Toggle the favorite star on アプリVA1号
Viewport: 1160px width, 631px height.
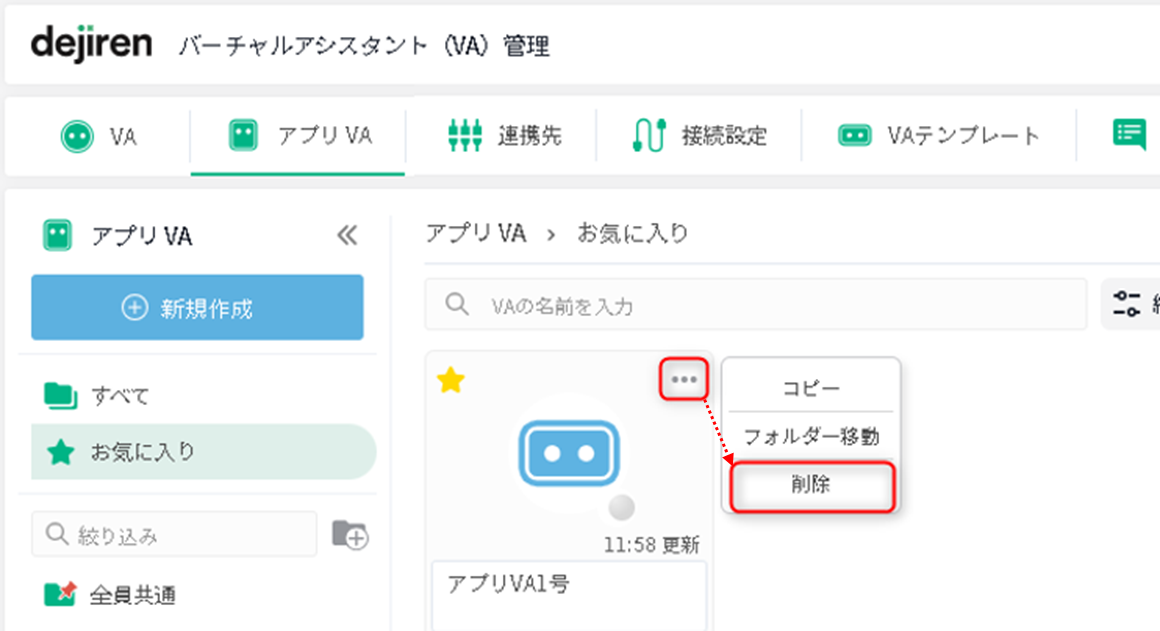point(451,380)
